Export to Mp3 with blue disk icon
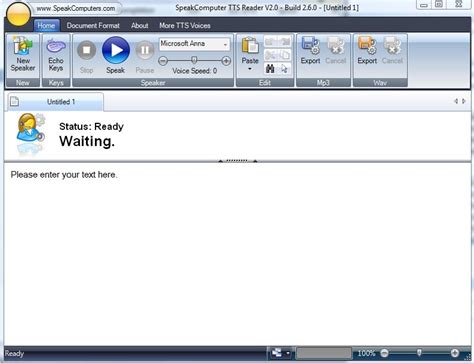This screenshot has width=474, height=363. point(310,50)
